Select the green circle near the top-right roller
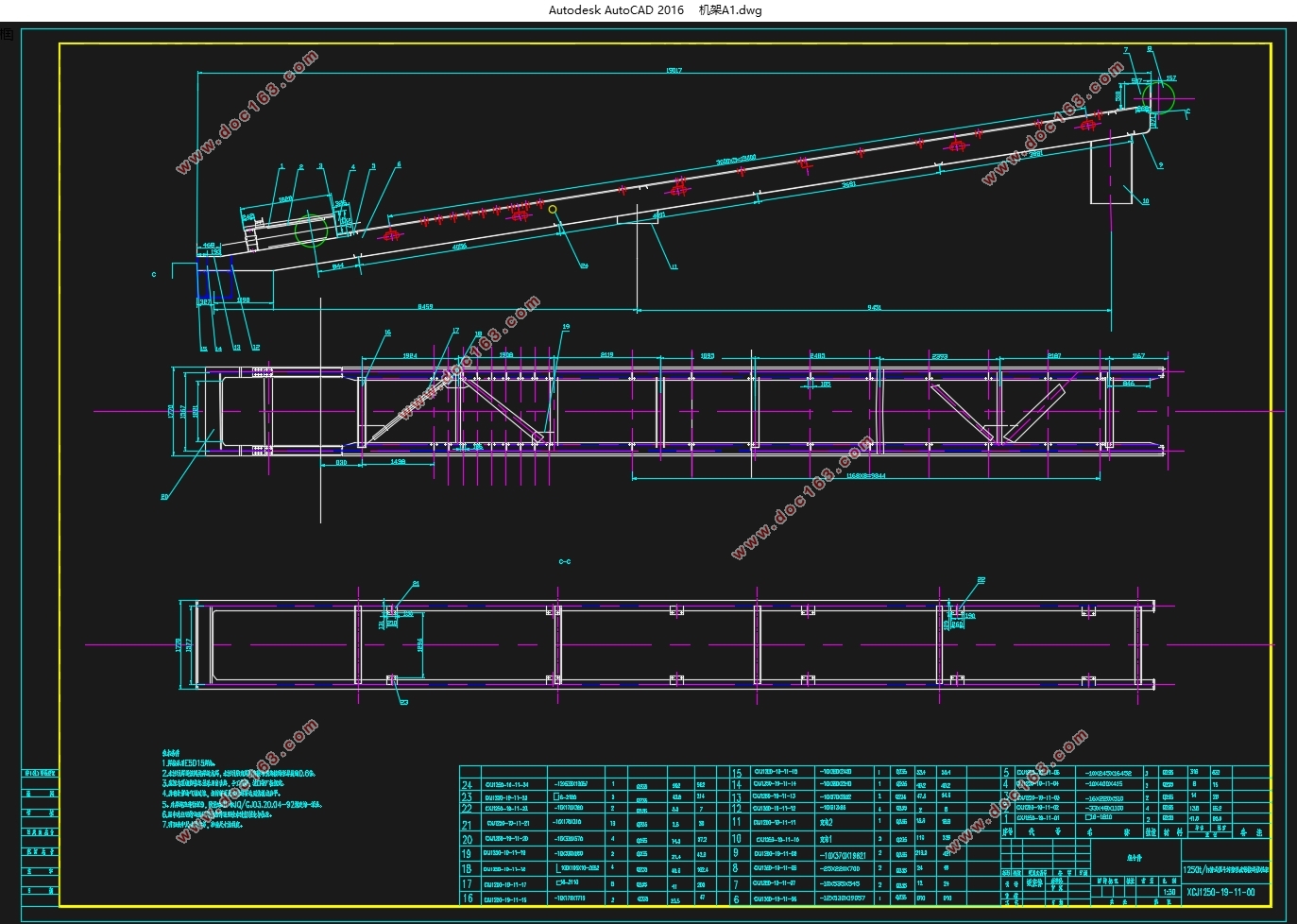This screenshot has width=1297, height=924. (1158, 95)
